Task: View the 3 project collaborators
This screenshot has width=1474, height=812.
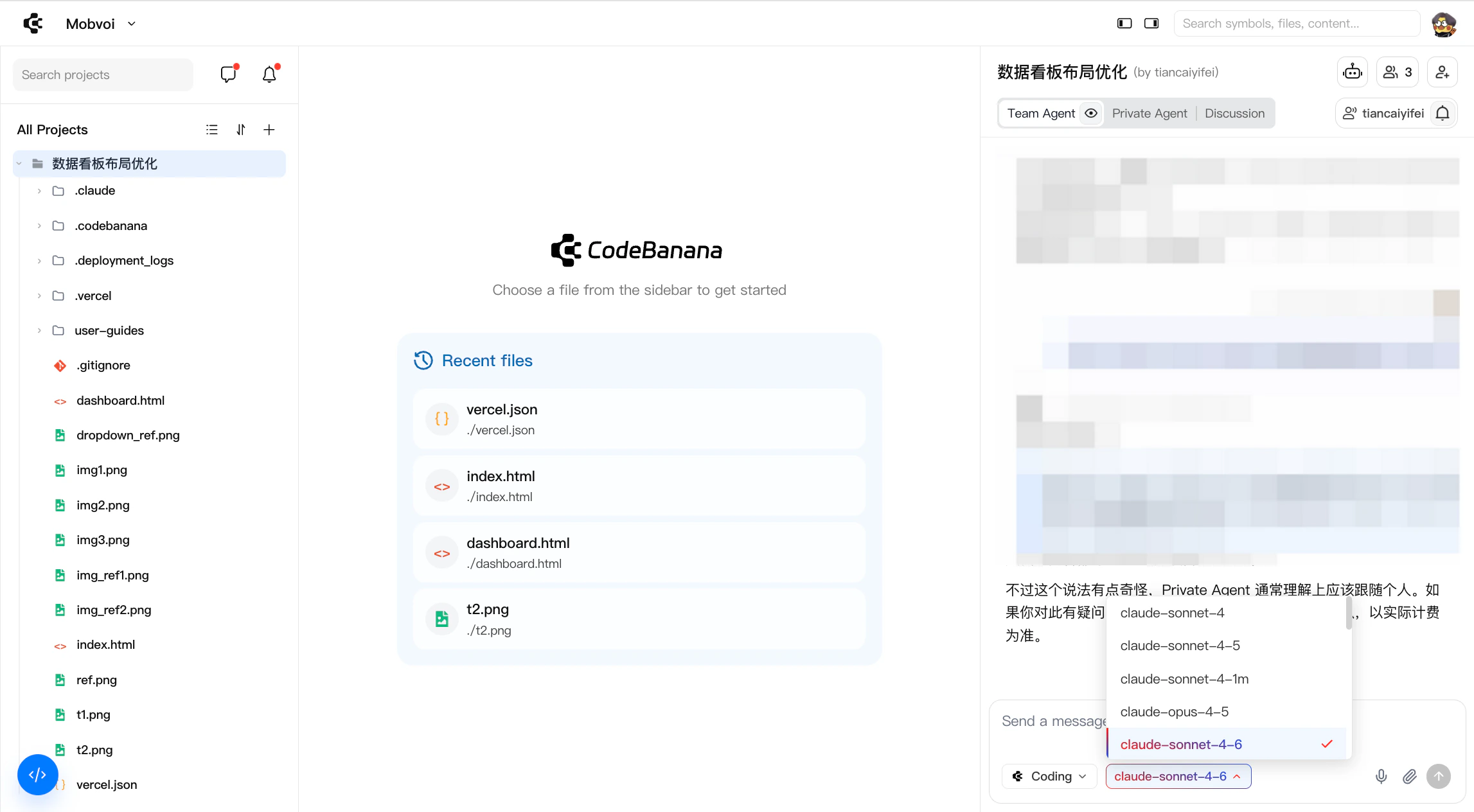Action: [1396, 72]
